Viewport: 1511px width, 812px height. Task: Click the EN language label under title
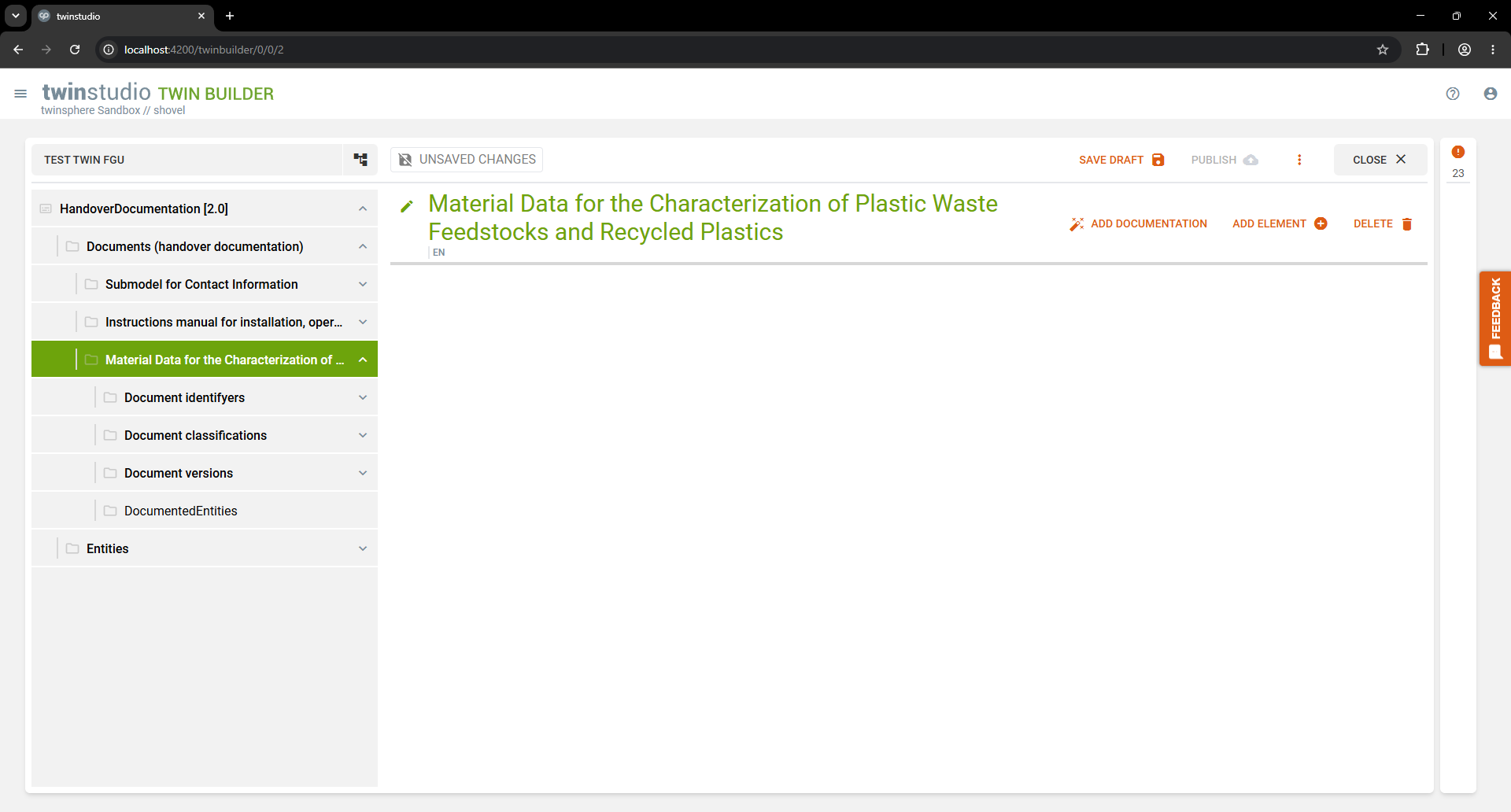[439, 253]
